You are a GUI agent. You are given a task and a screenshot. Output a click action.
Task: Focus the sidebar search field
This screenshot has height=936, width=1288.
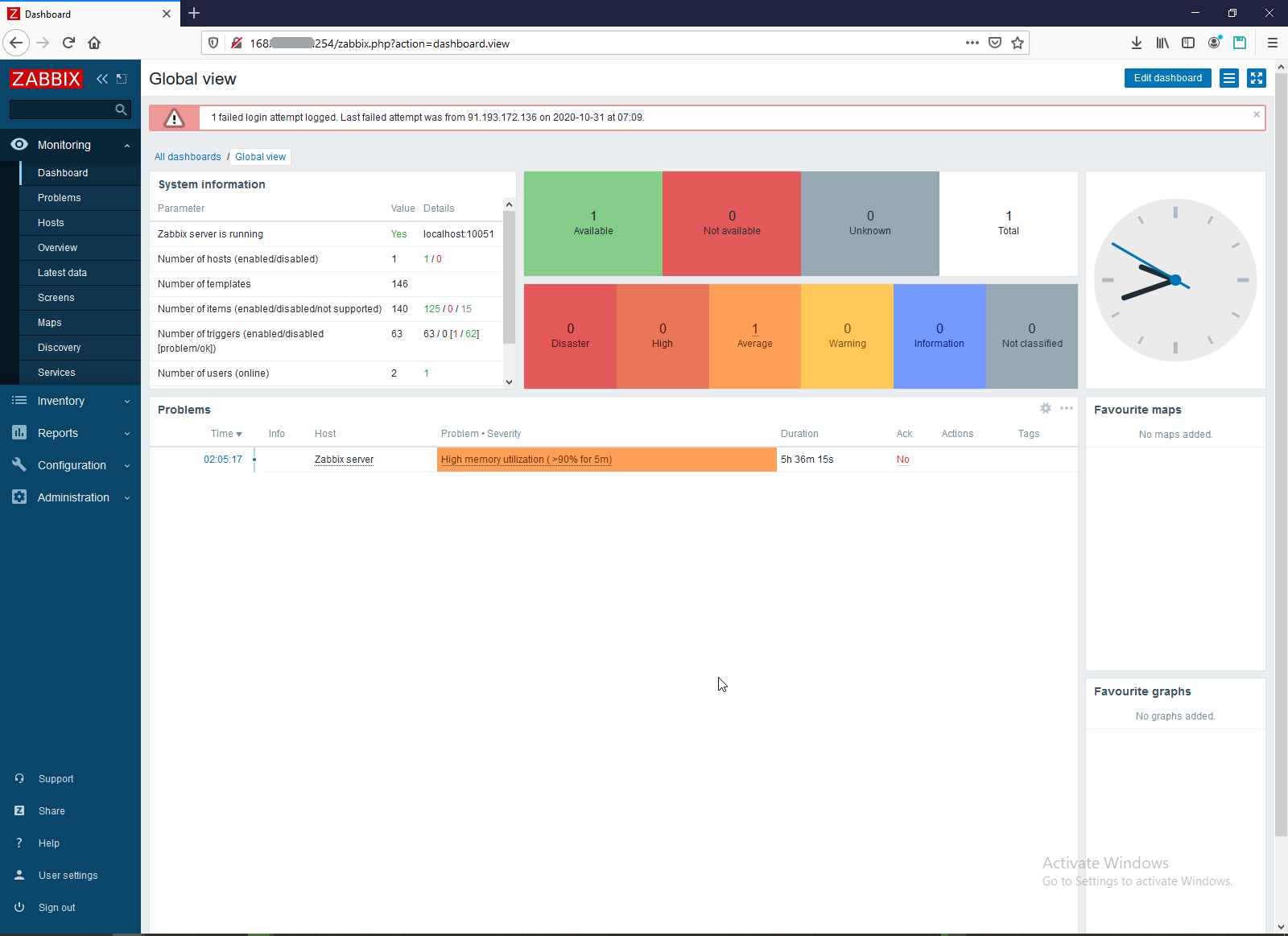pyautogui.click(x=62, y=109)
